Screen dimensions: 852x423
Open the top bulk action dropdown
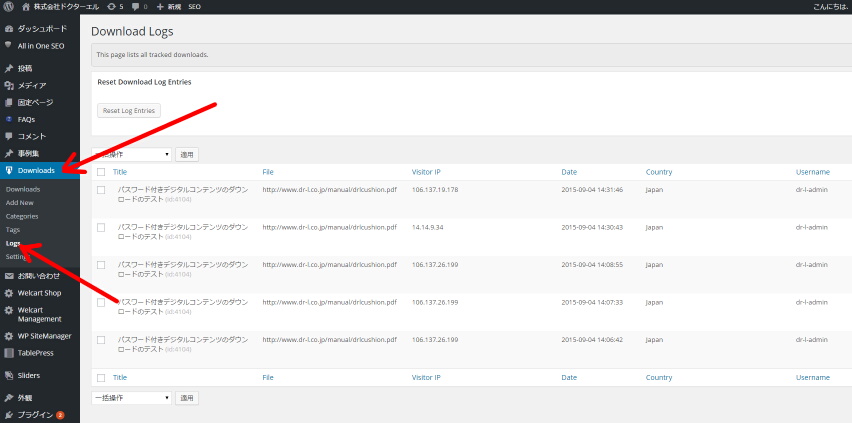coord(131,154)
